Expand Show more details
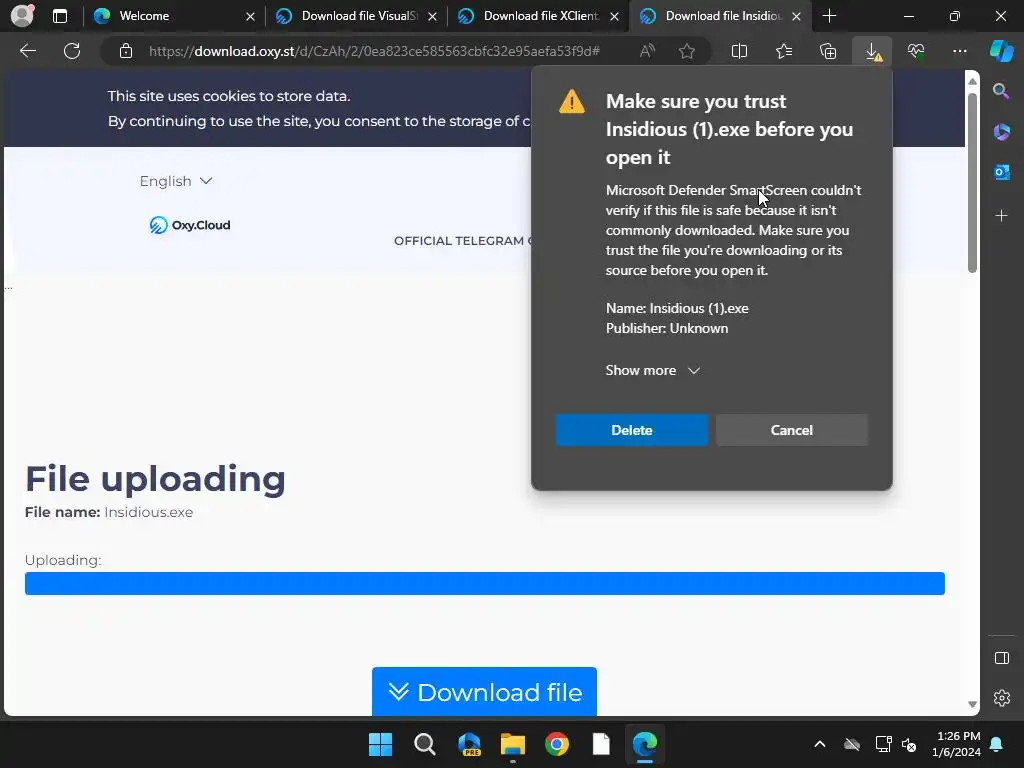The width and height of the screenshot is (1024, 768). point(652,370)
